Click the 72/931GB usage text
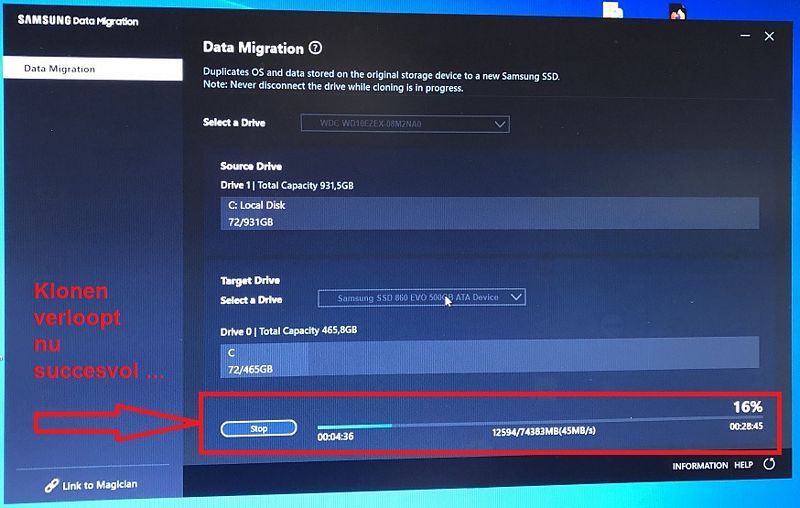This screenshot has height=508, width=800. pyautogui.click(x=251, y=222)
